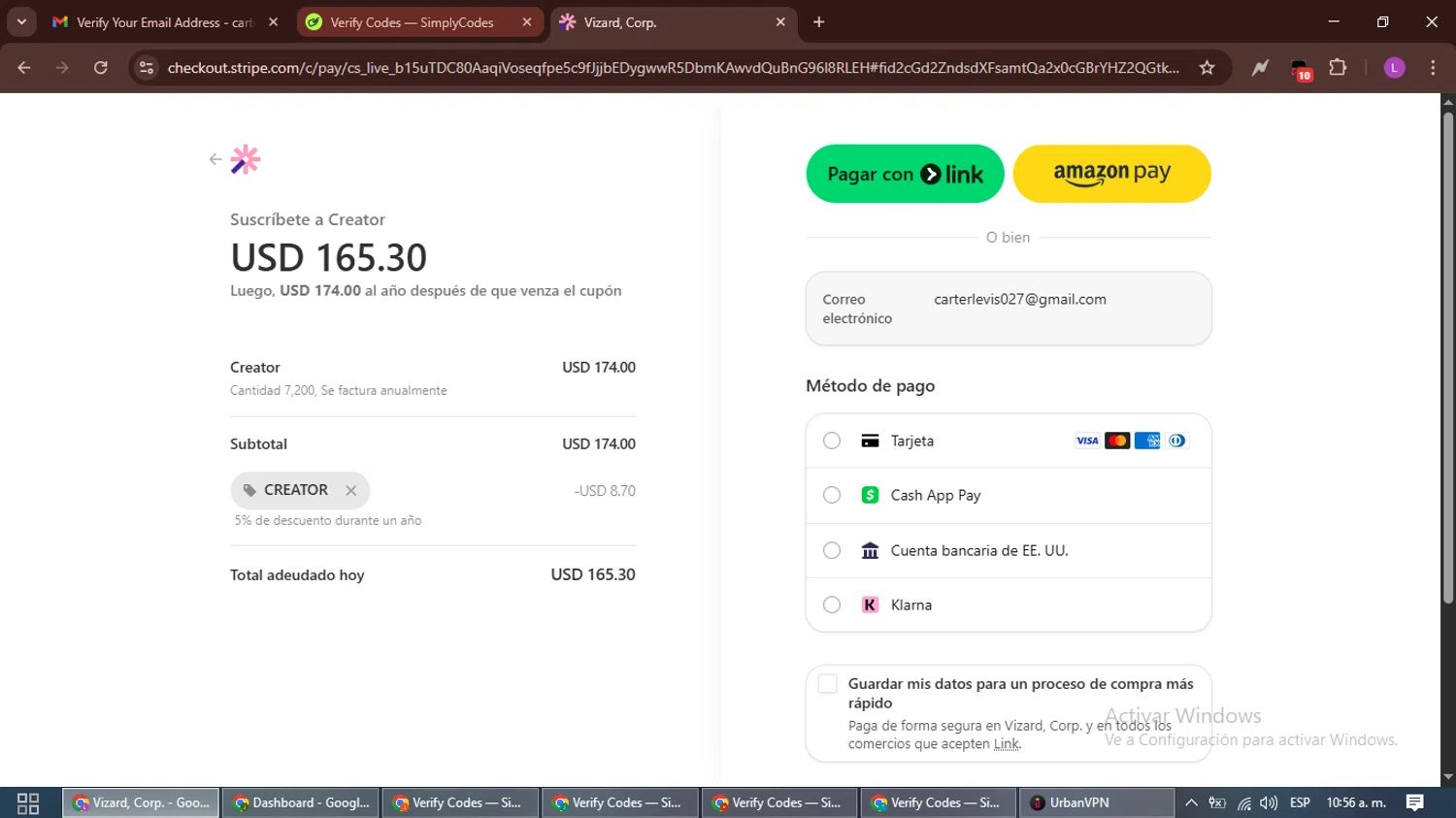1456x818 pixels.
Task: Click the Vizard pink star logo
Action: pos(246,159)
